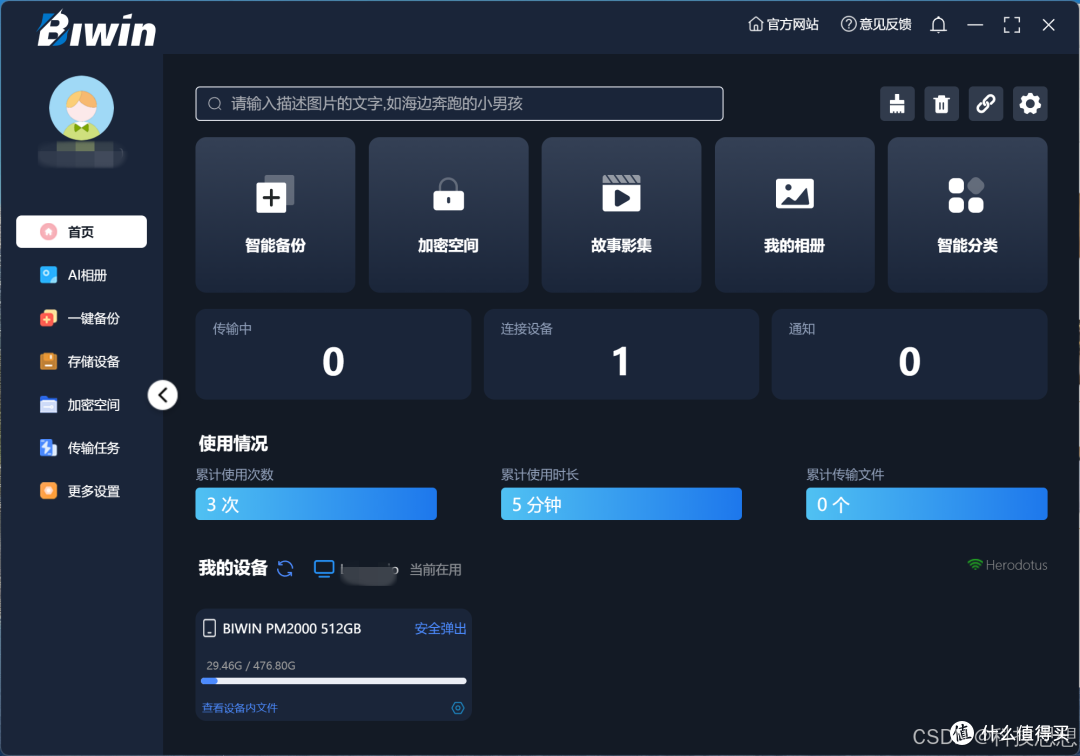Click the 通知 count card
Image resolution: width=1080 pixels, height=756 pixels.
tap(909, 354)
